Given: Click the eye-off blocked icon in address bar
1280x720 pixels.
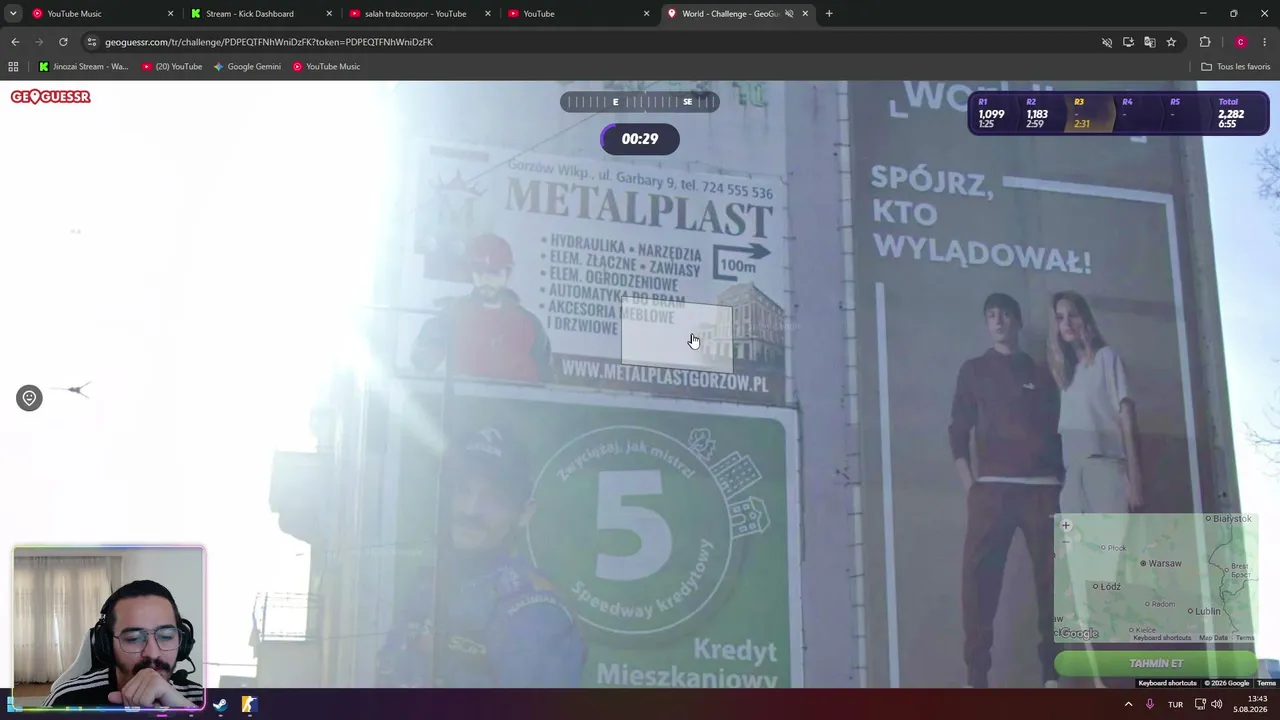Looking at the screenshot, I should [x=1106, y=42].
